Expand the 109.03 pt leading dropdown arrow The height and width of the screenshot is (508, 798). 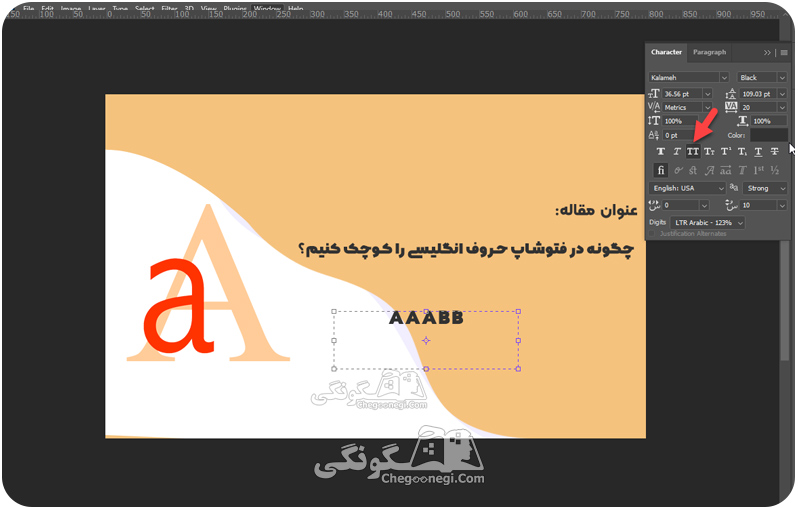pos(782,94)
